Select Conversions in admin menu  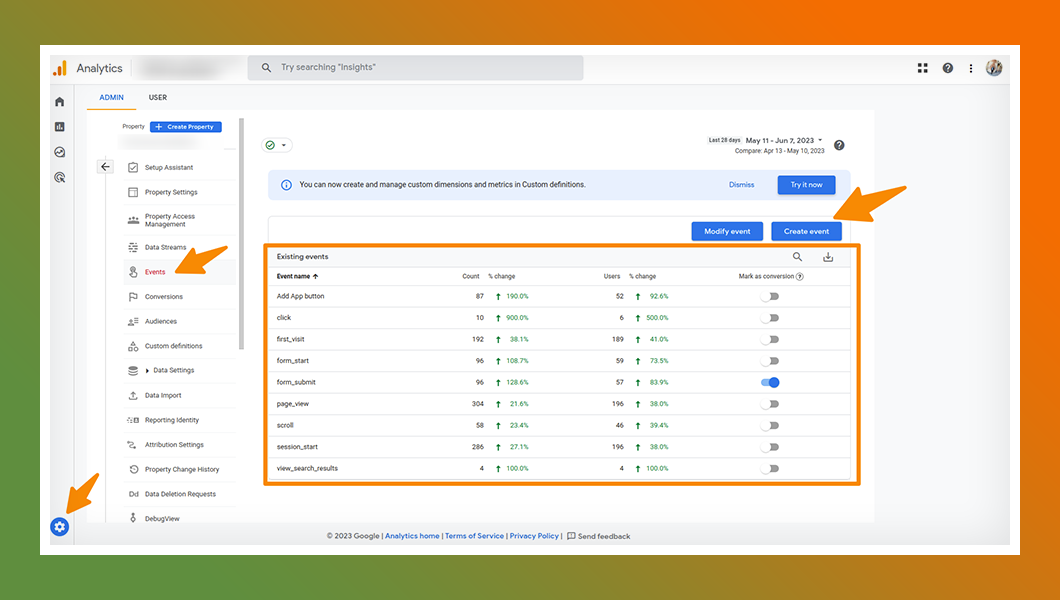coord(164,297)
